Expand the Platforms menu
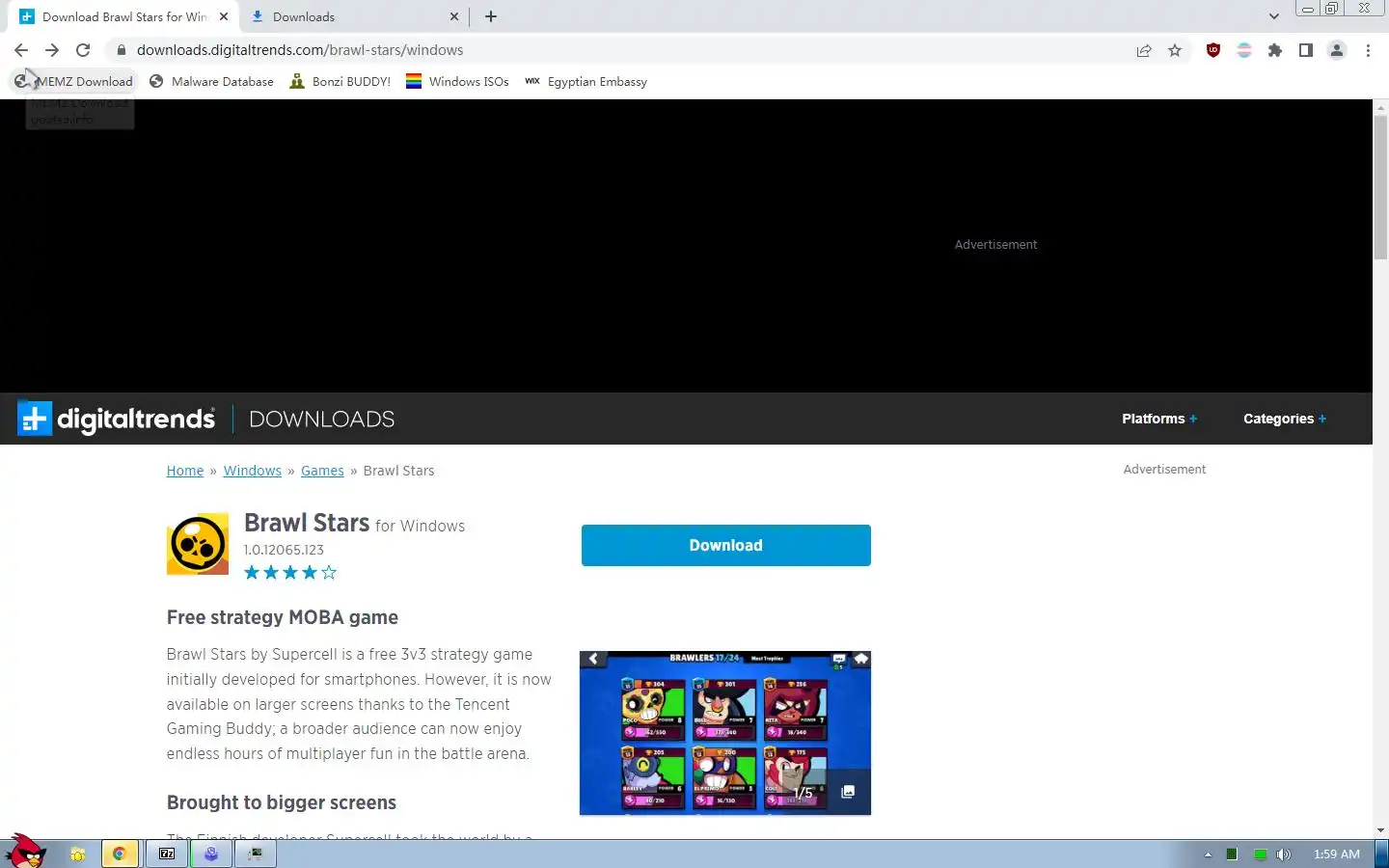Image resolution: width=1389 pixels, height=868 pixels. click(1159, 419)
